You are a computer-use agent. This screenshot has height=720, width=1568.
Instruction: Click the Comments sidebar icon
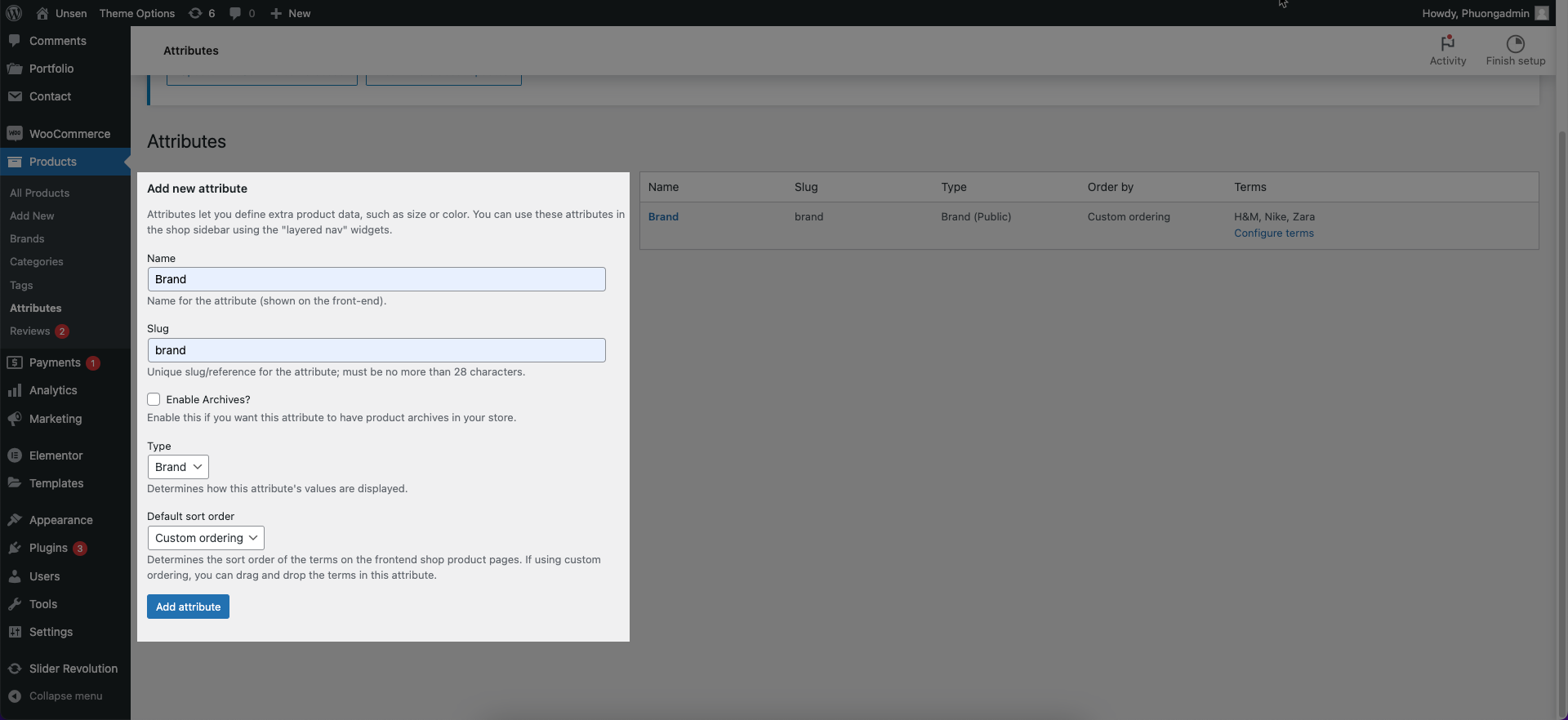[15, 41]
